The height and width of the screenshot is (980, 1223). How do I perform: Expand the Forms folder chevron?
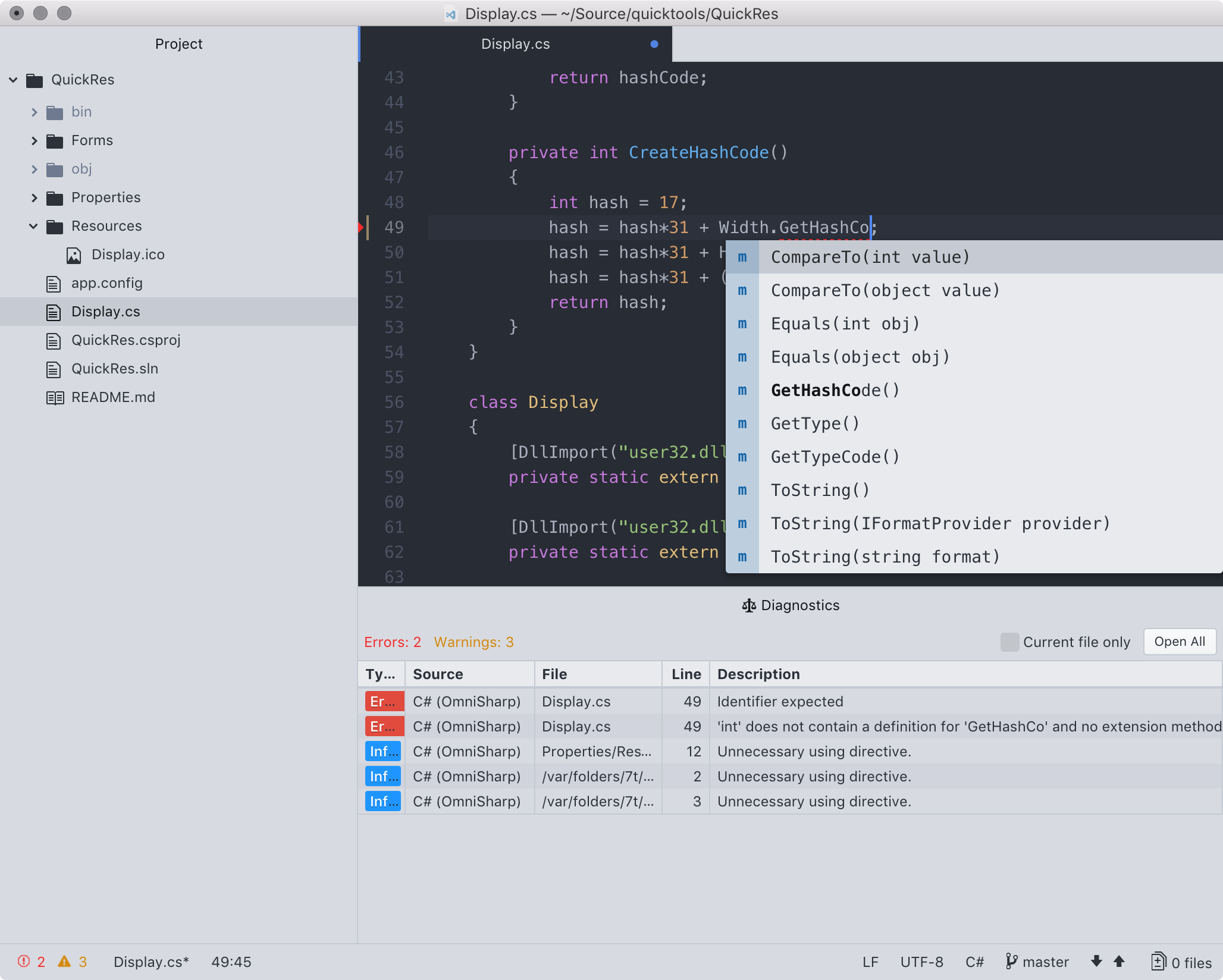(34, 140)
